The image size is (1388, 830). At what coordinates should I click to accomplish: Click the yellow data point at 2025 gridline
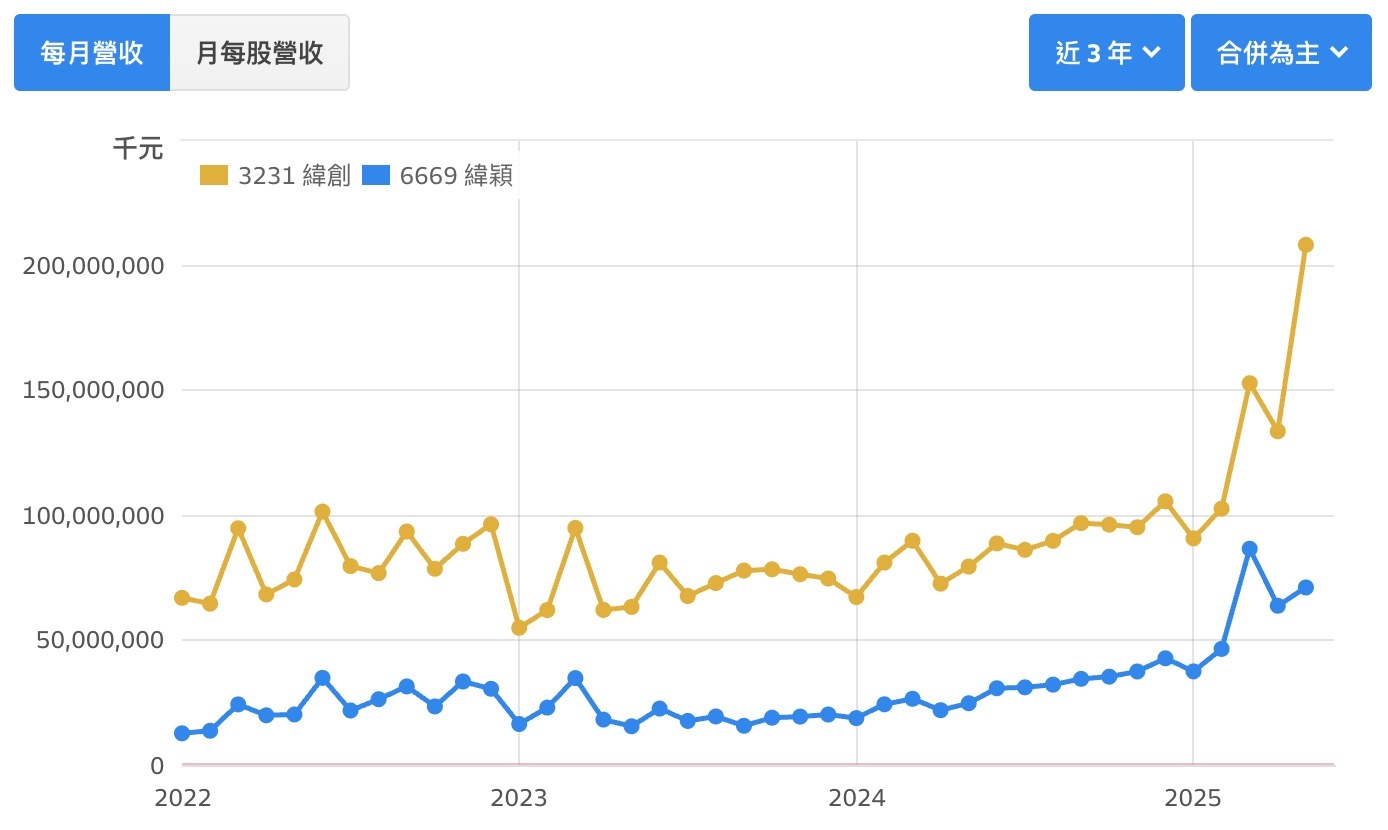1193,538
